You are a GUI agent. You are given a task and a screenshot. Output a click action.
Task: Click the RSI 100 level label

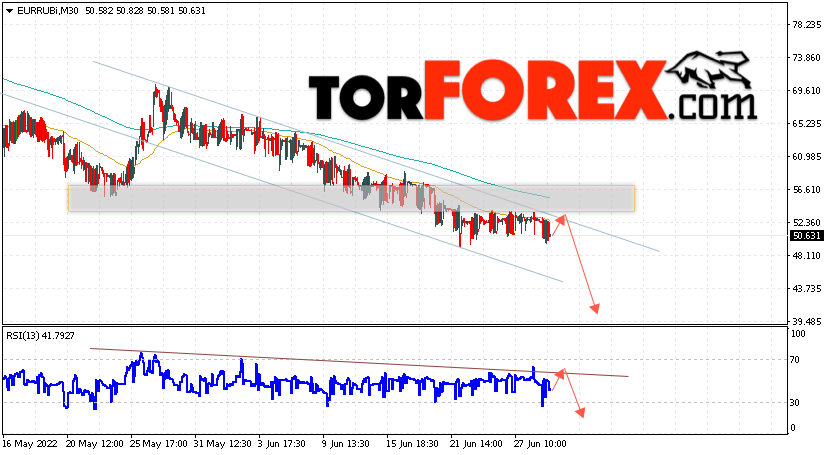[798, 334]
